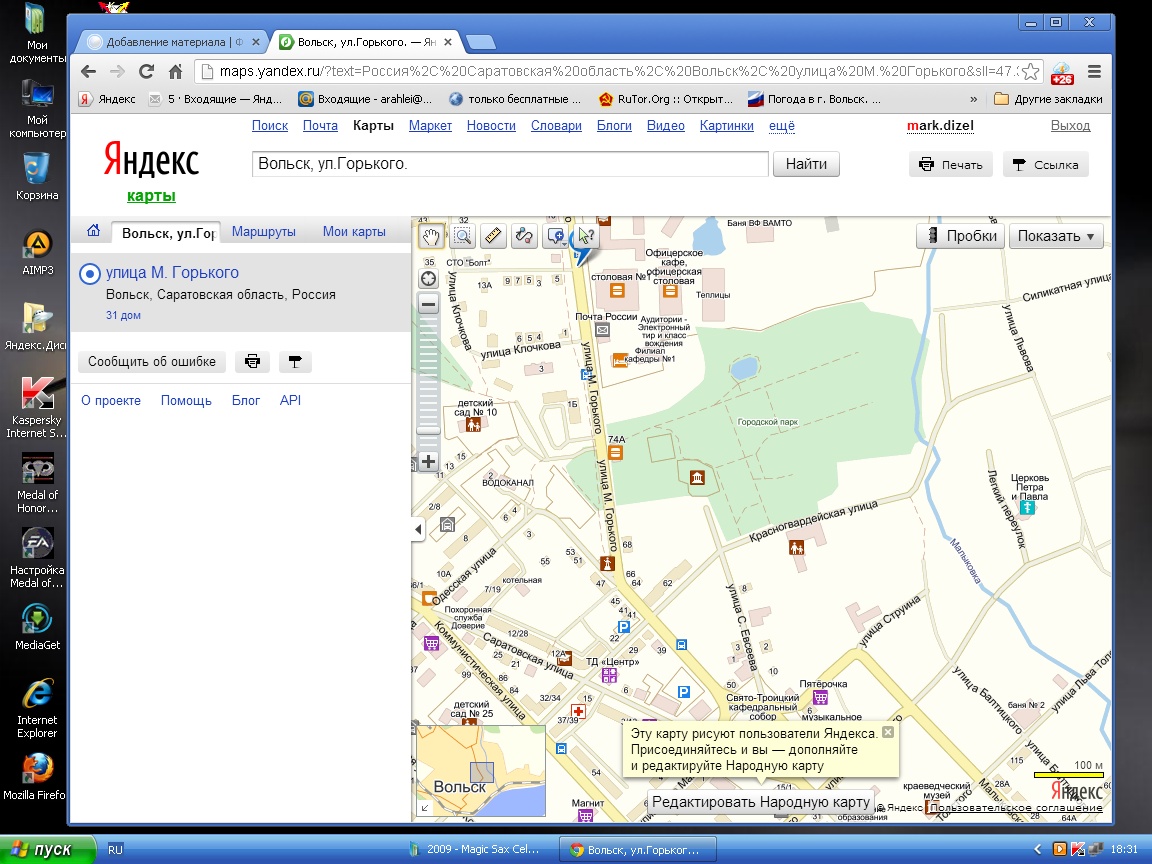Open Почта in Yandex services menu
This screenshot has width=1152, height=864.
320,126
